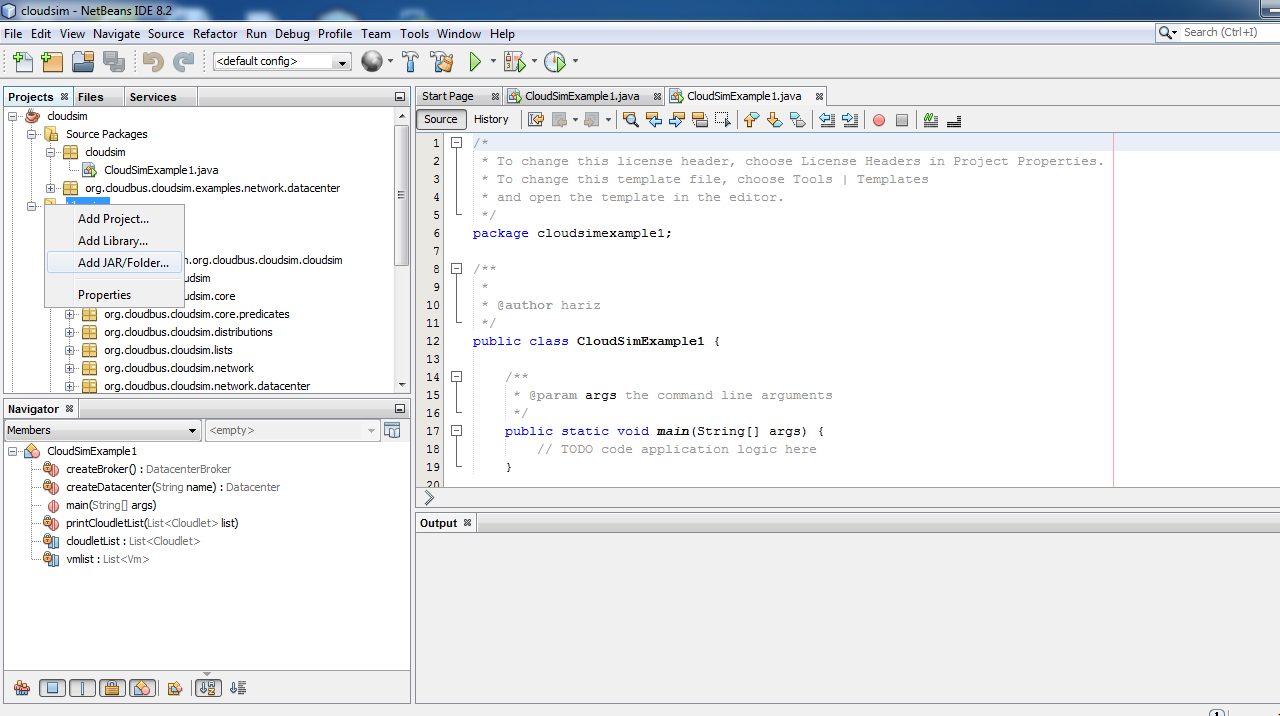
Task: Toggle Bookmark icon in the editor toolbar
Action: [797, 120]
